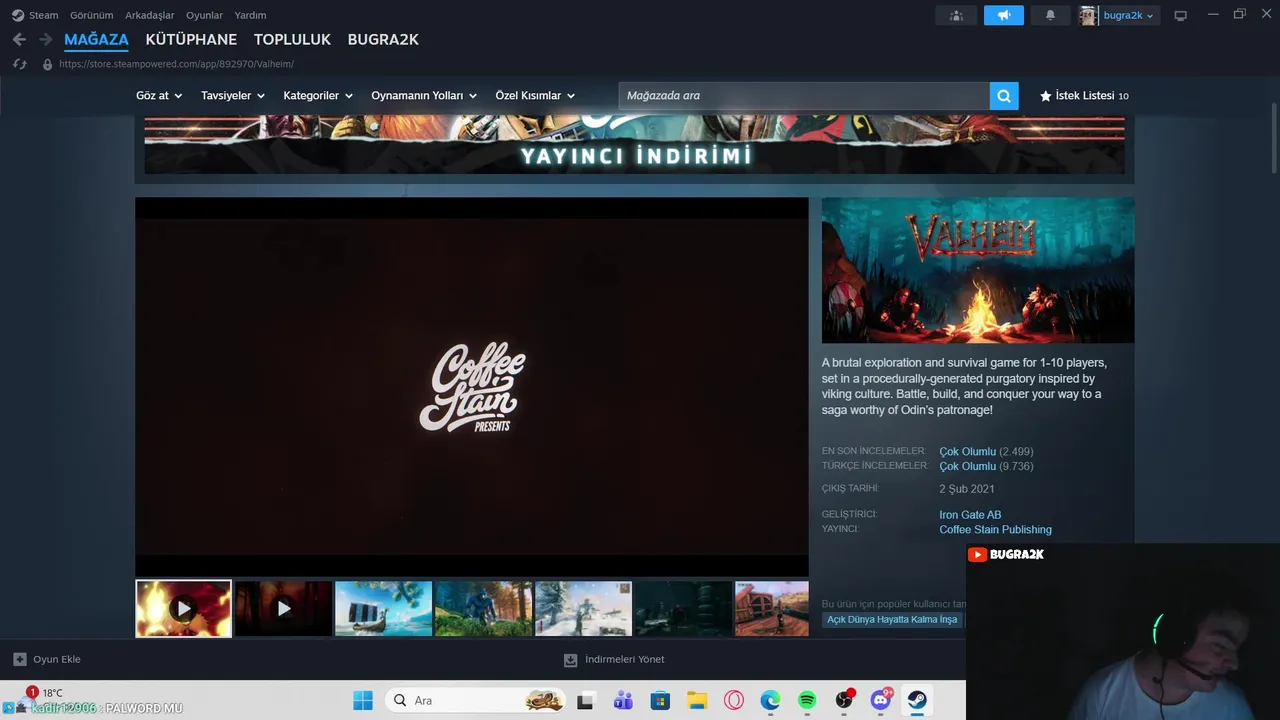Click the Açık Dünya Hayatta Kalma İnşa tag
The image size is (1280, 720).
click(x=892, y=620)
